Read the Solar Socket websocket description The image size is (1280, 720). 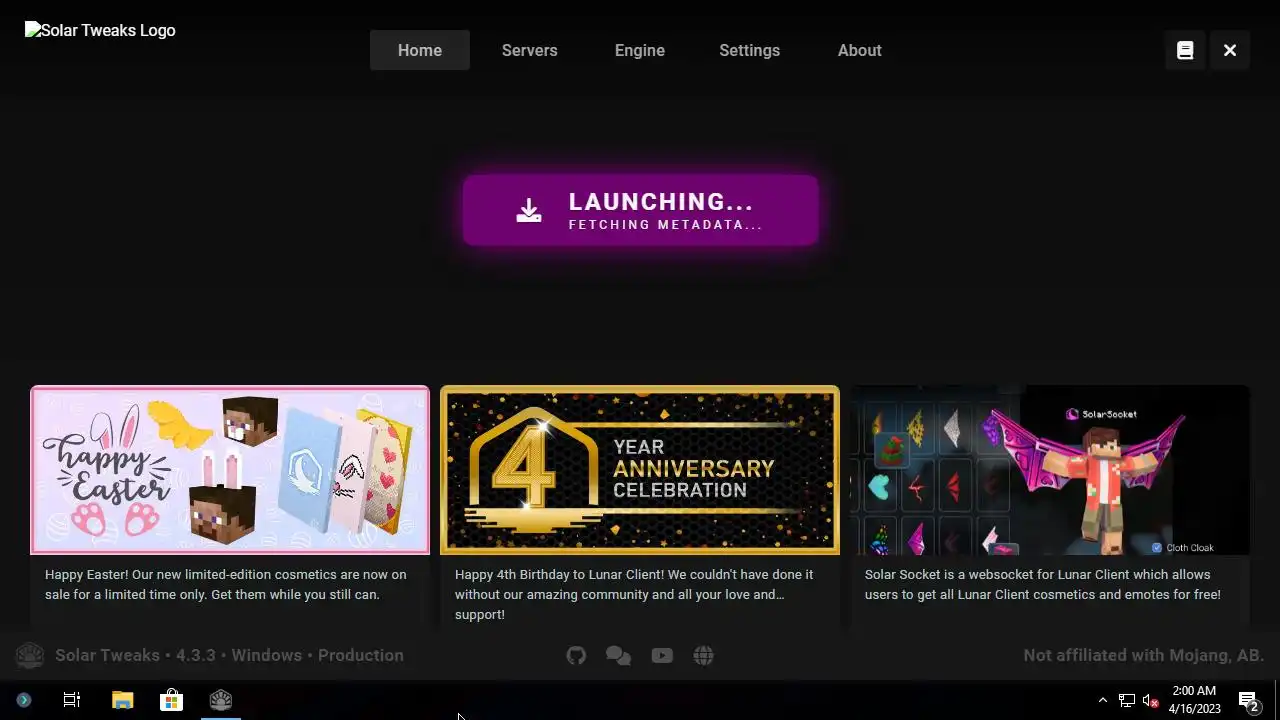(x=1043, y=585)
